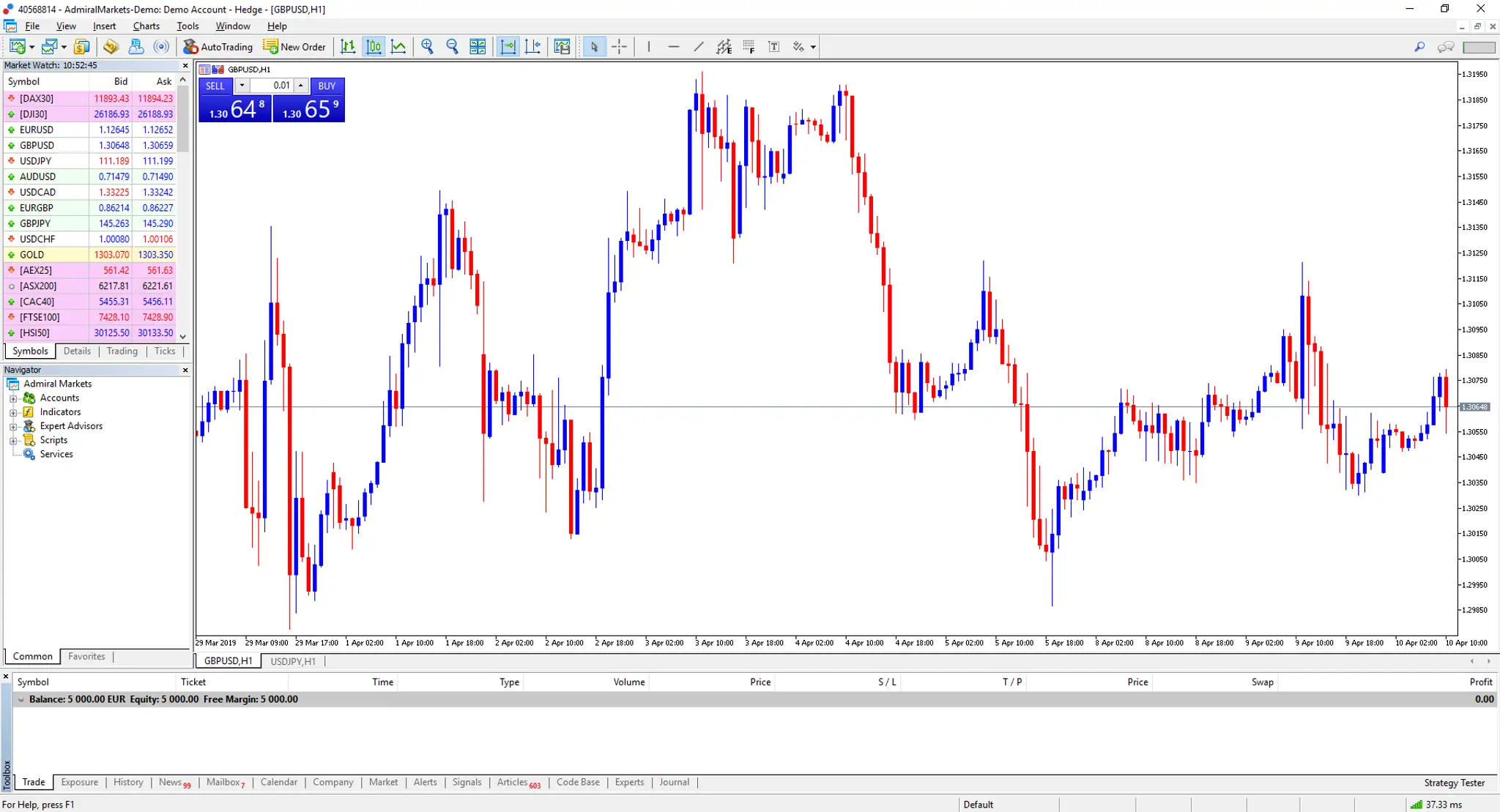The height and width of the screenshot is (812, 1500).
Task: Open the Insert menu
Action: [x=104, y=26]
